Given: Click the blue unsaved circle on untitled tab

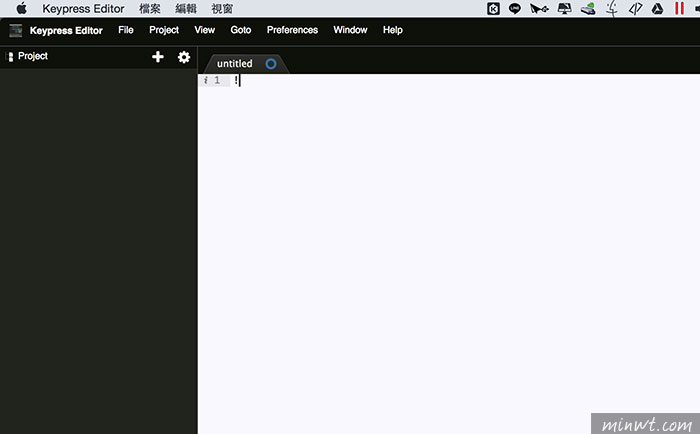Looking at the screenshot, I should [x=271, y=64].
